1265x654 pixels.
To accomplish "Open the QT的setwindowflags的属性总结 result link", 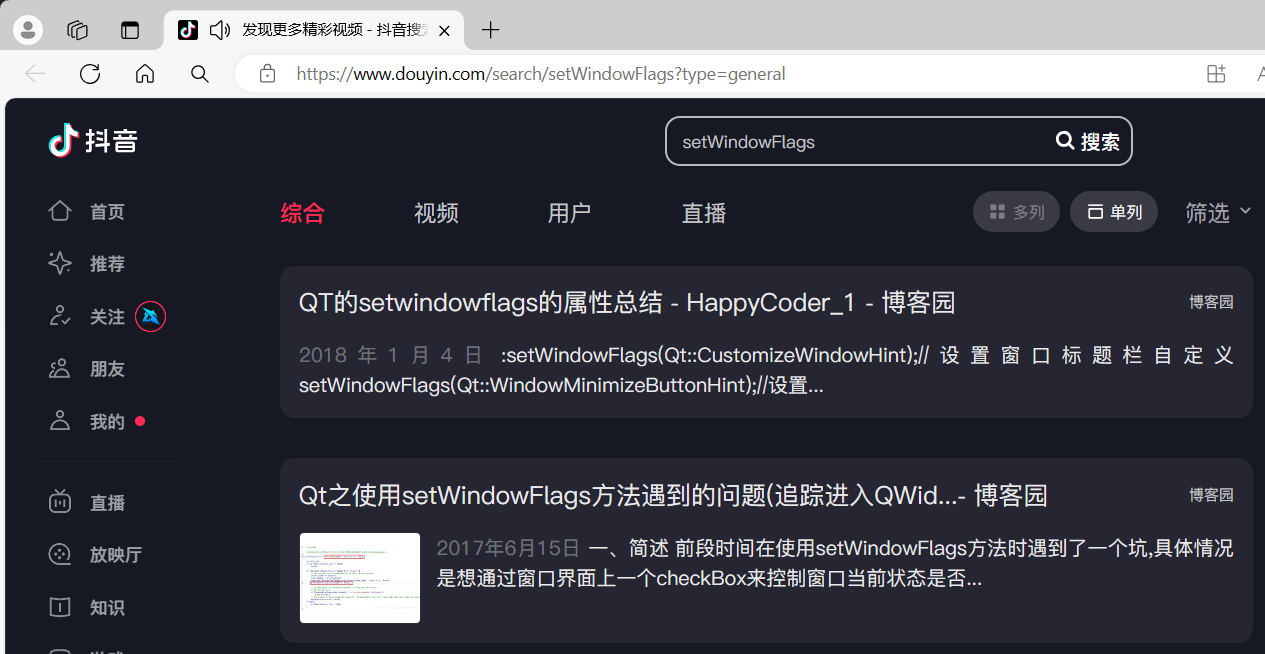I will tap(627, 302).
